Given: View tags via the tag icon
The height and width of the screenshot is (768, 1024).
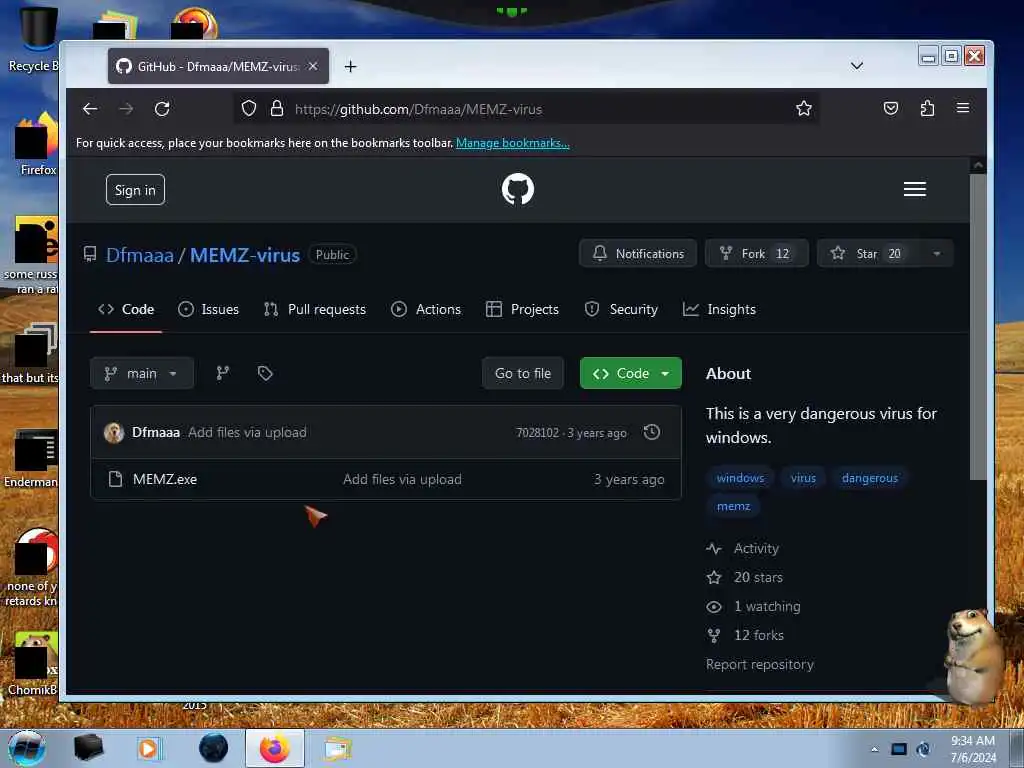Looking at the screenshot, I should click(265, 373).
